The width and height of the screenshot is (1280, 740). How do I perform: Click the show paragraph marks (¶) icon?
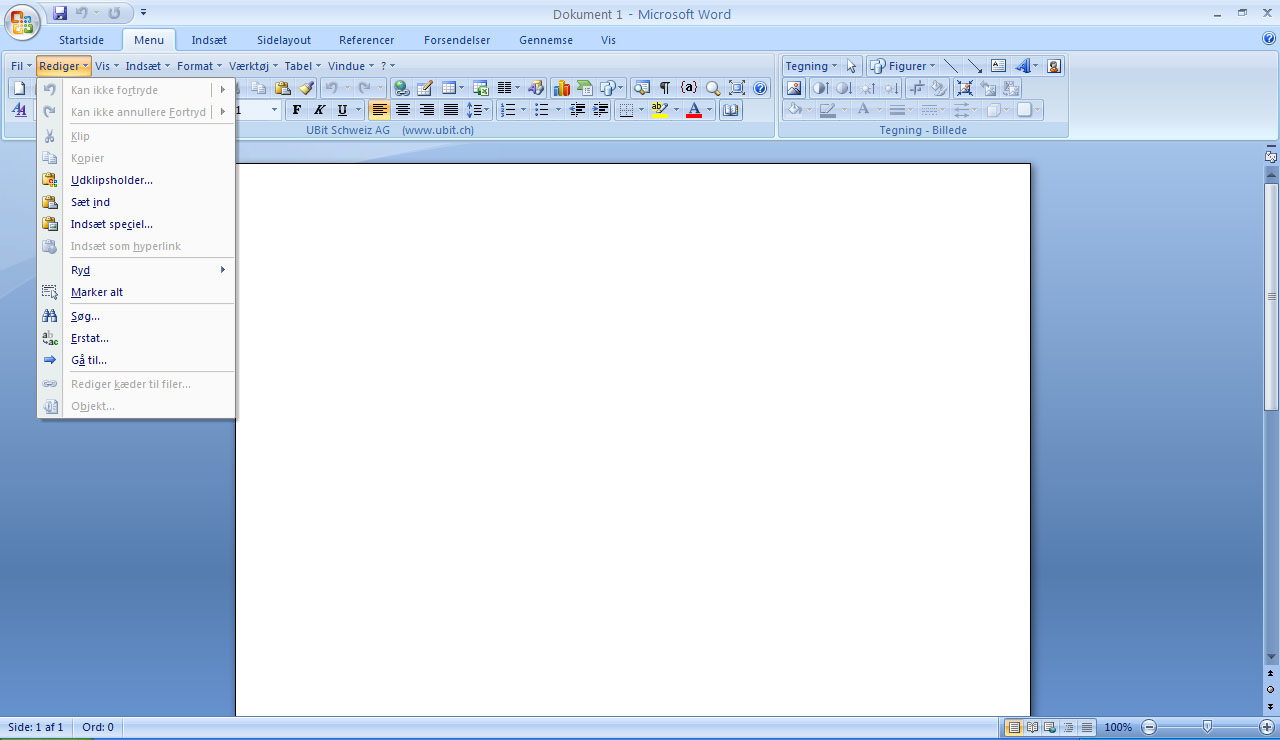665,88
